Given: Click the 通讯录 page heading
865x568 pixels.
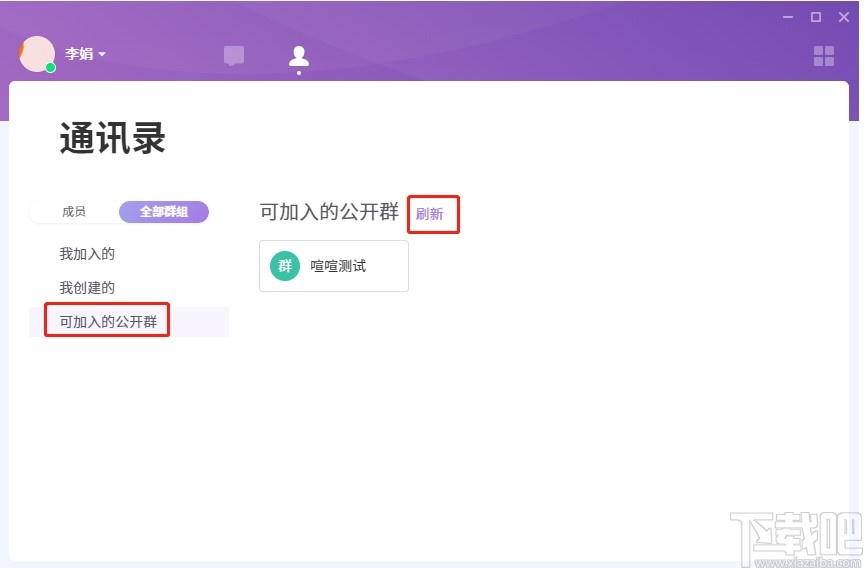Looking at the screenshot, I should point(113,138).
